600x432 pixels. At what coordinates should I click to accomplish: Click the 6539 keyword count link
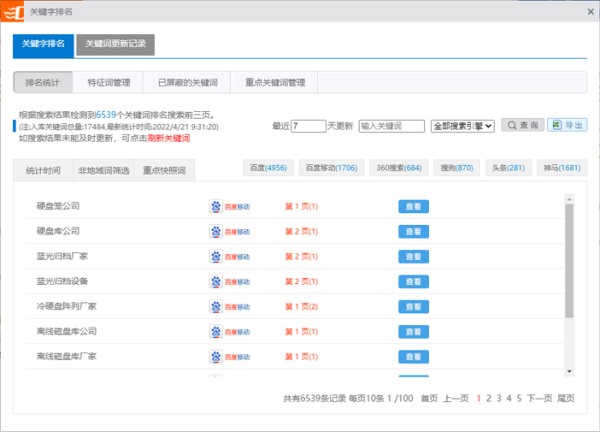coord(106,114)
